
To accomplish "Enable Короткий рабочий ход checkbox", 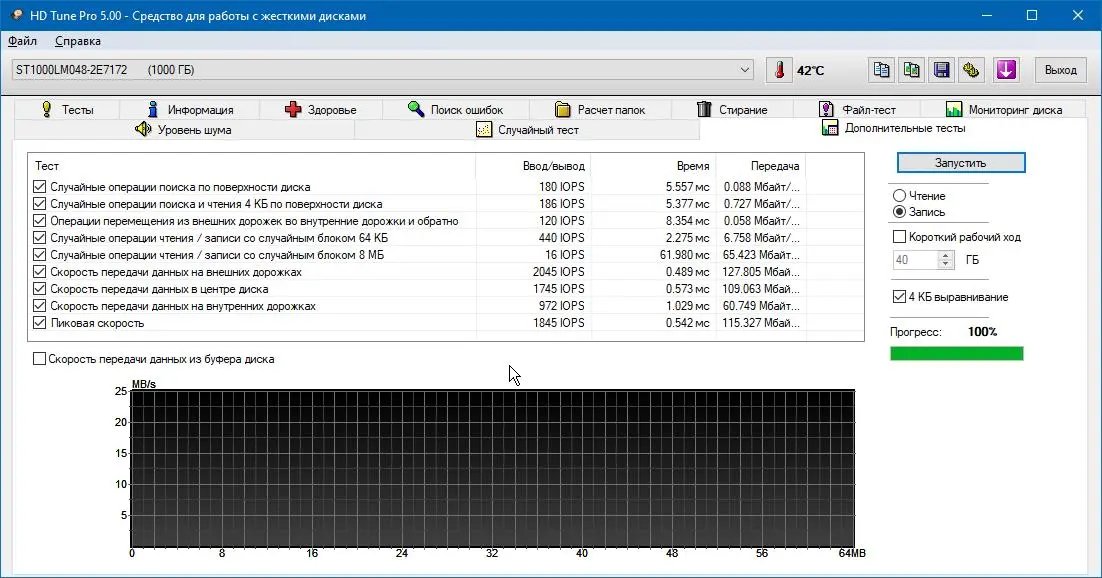I will (899, 237).
